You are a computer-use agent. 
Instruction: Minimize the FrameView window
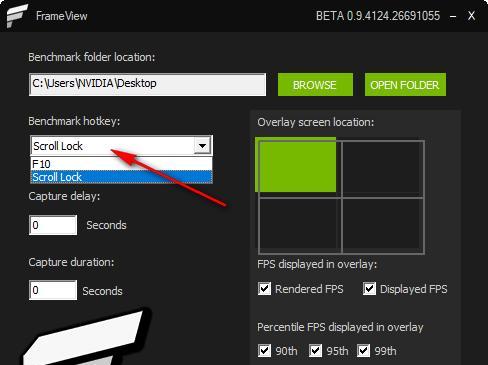tap(453, 16)
